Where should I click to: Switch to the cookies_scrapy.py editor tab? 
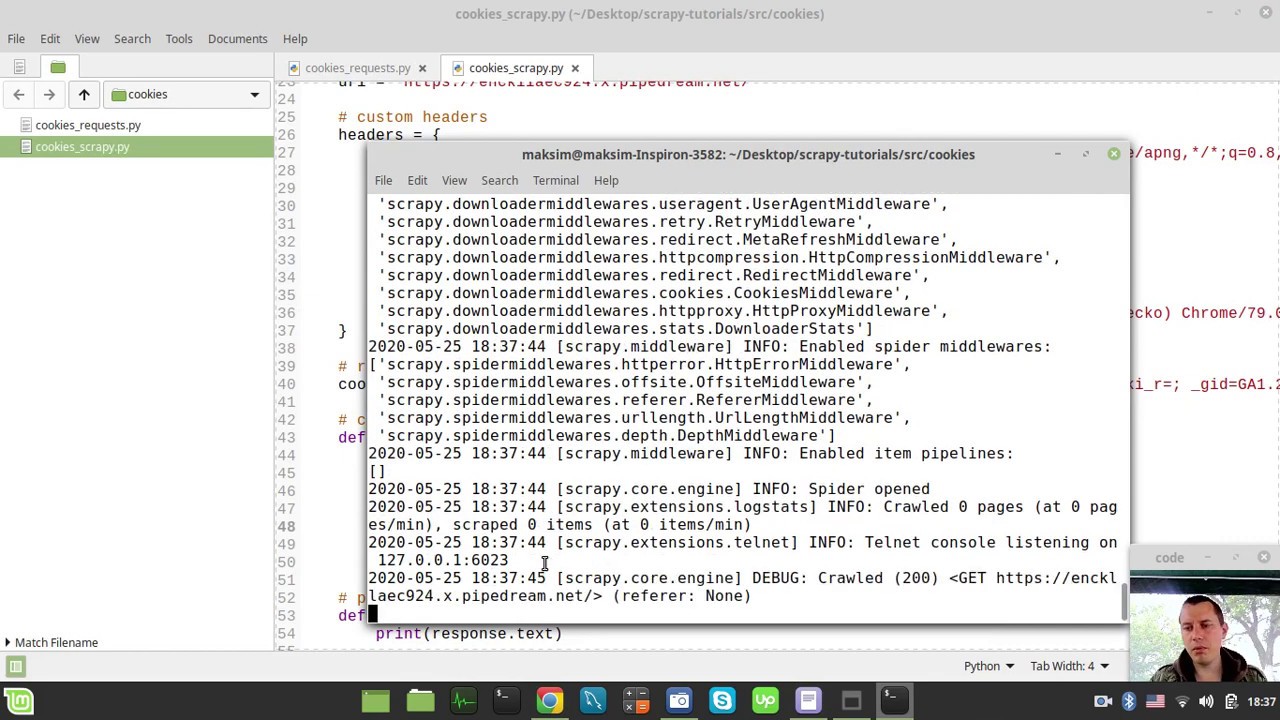tap(516, 68)
